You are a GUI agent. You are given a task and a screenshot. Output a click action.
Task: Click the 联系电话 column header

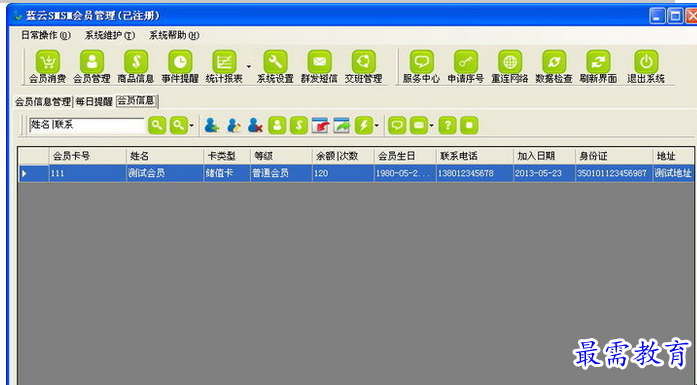click(x=475, y=156)
